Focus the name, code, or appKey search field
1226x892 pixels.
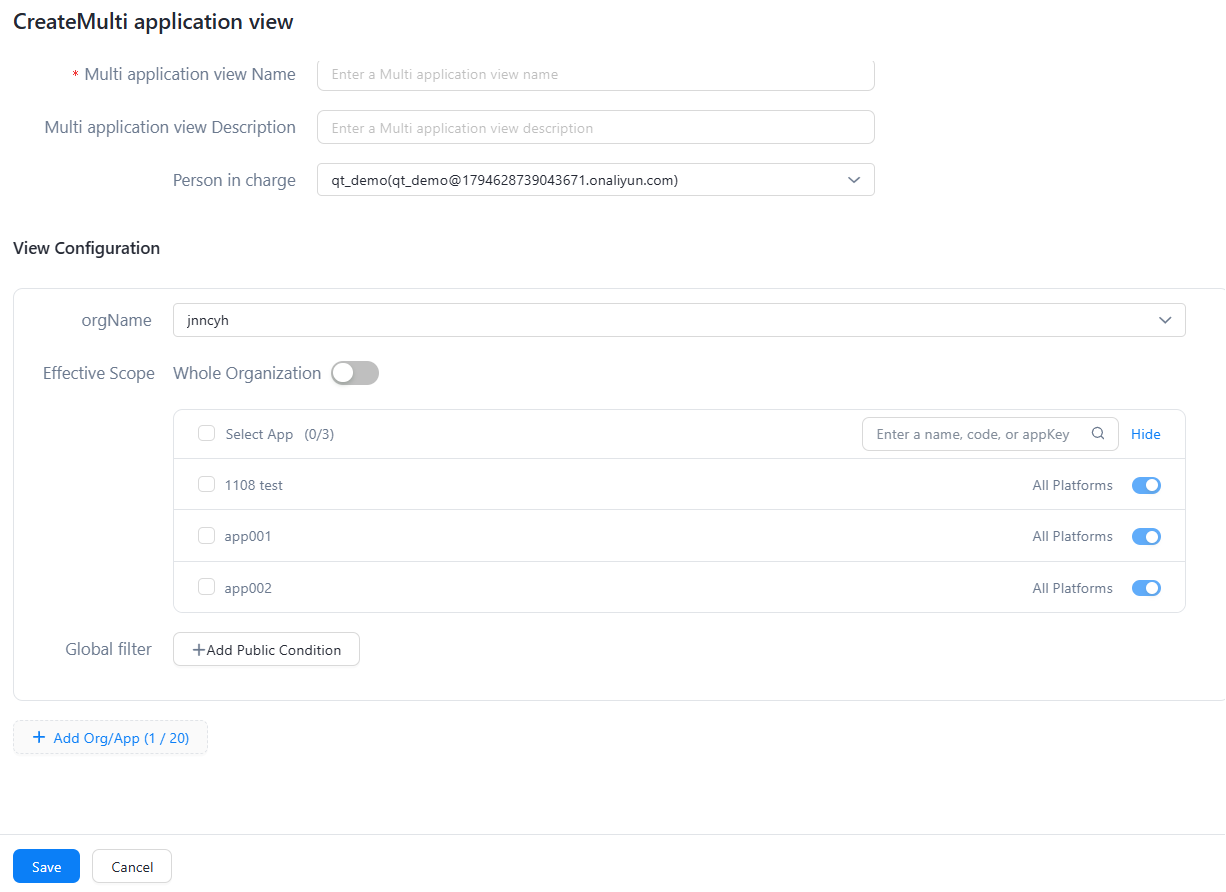click(990, 434)
